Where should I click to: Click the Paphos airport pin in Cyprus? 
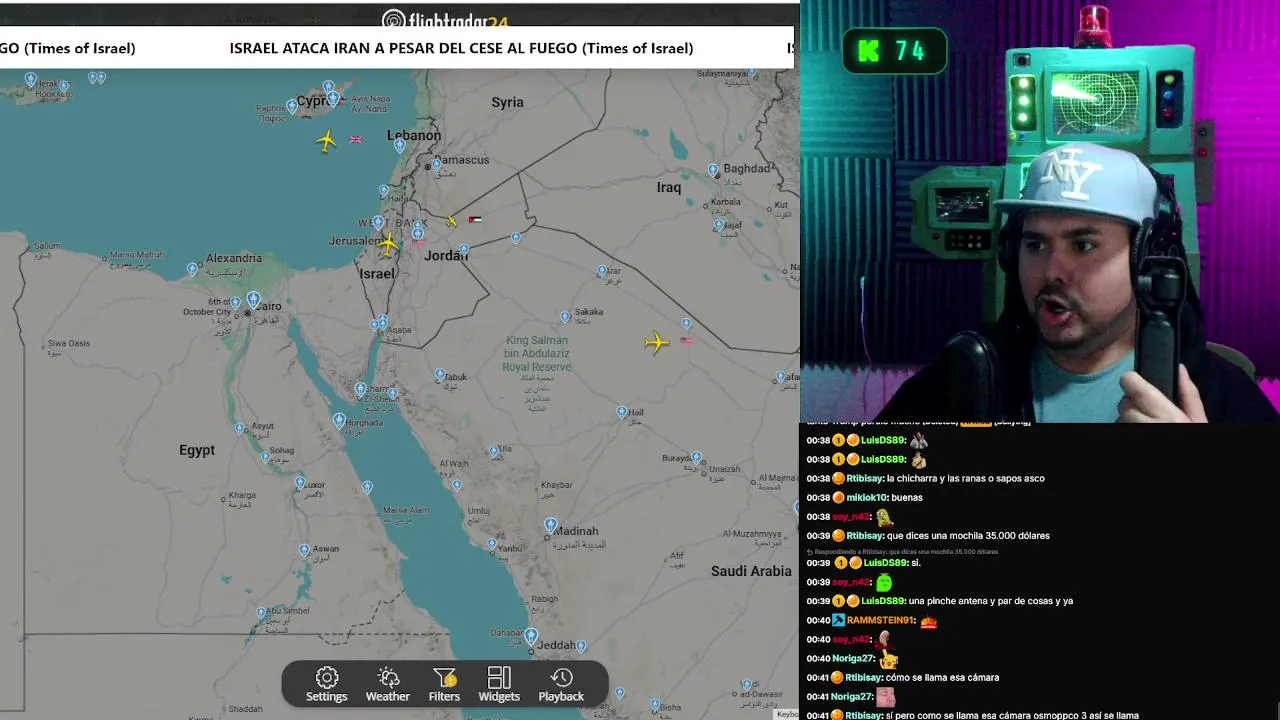coord(292,105)
